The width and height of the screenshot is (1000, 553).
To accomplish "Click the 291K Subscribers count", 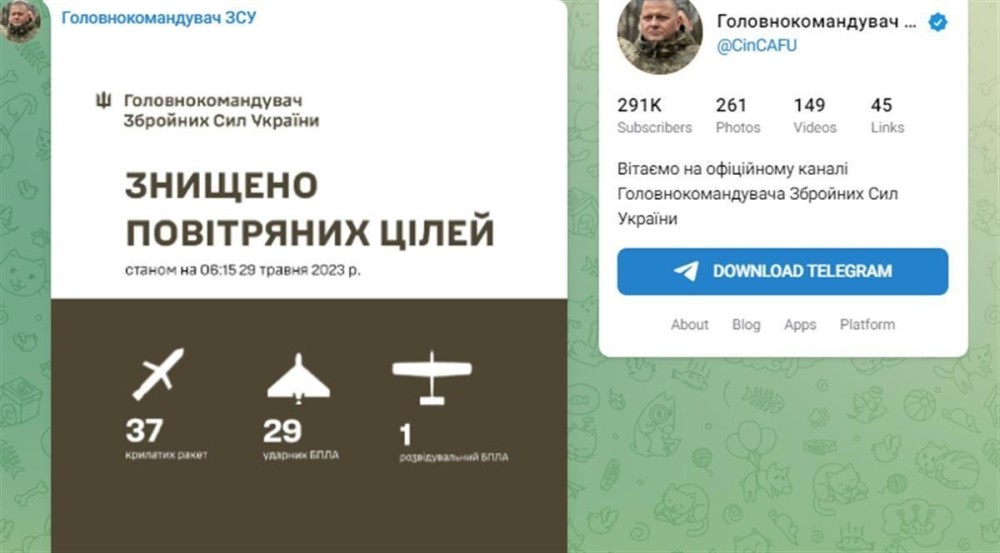I will (x=654, y=115).
